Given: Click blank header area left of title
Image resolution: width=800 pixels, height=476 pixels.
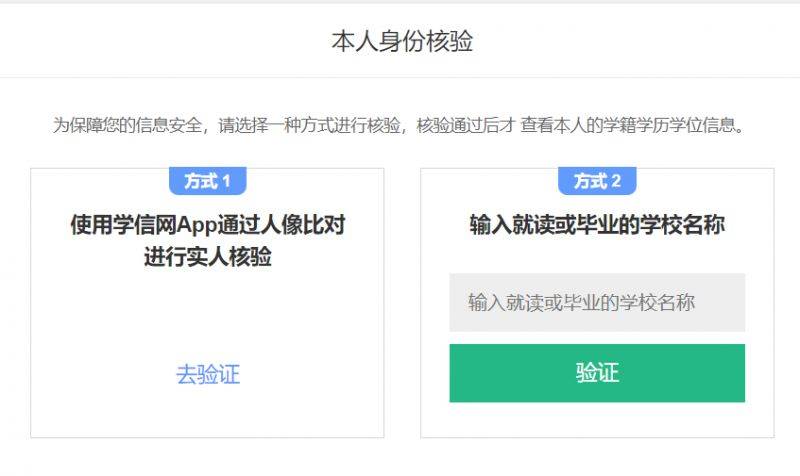Looking at the screenshot, I should [150, 41].
